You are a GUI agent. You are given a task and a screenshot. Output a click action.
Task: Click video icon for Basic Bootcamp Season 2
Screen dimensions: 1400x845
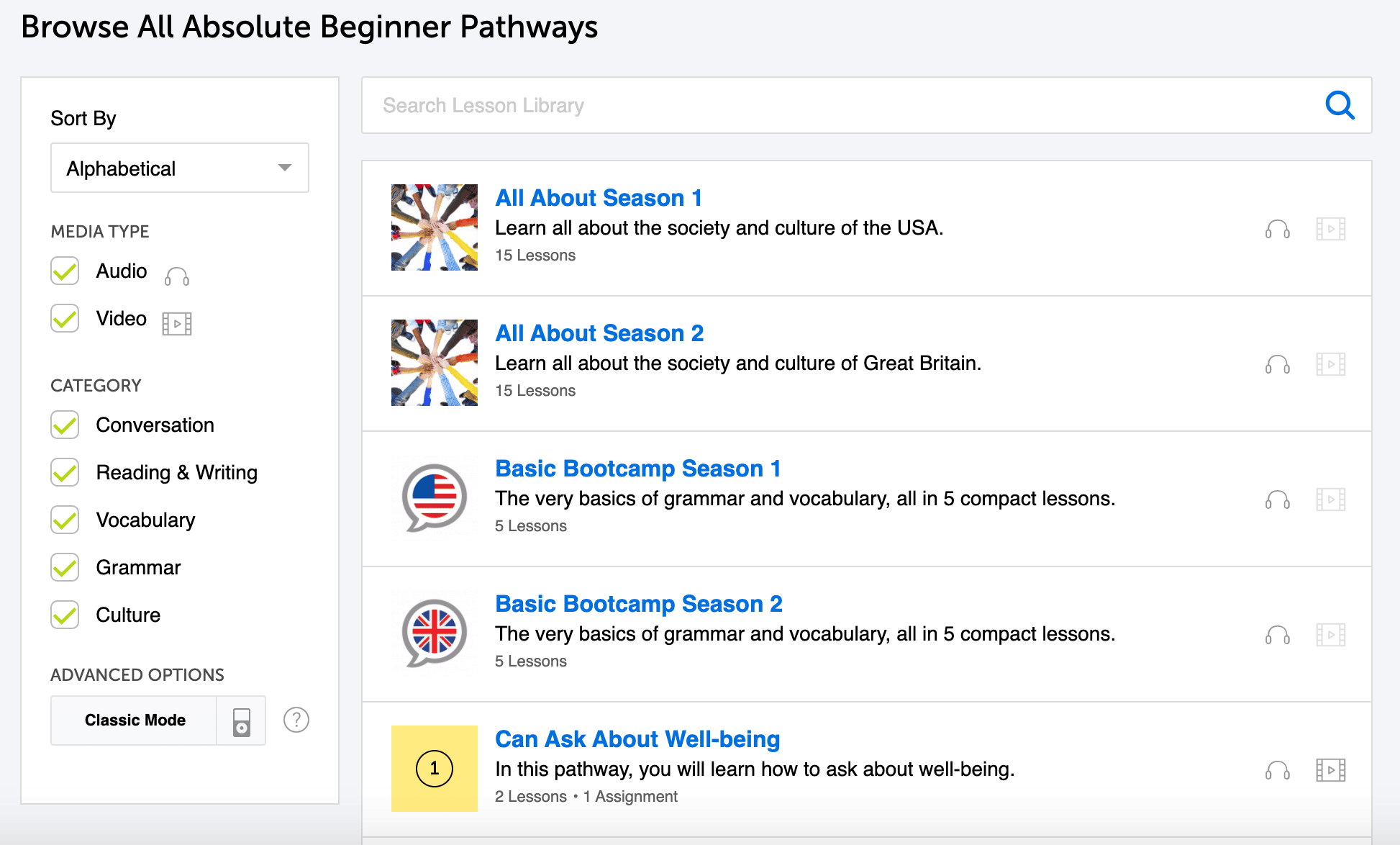click(1330, 635)
